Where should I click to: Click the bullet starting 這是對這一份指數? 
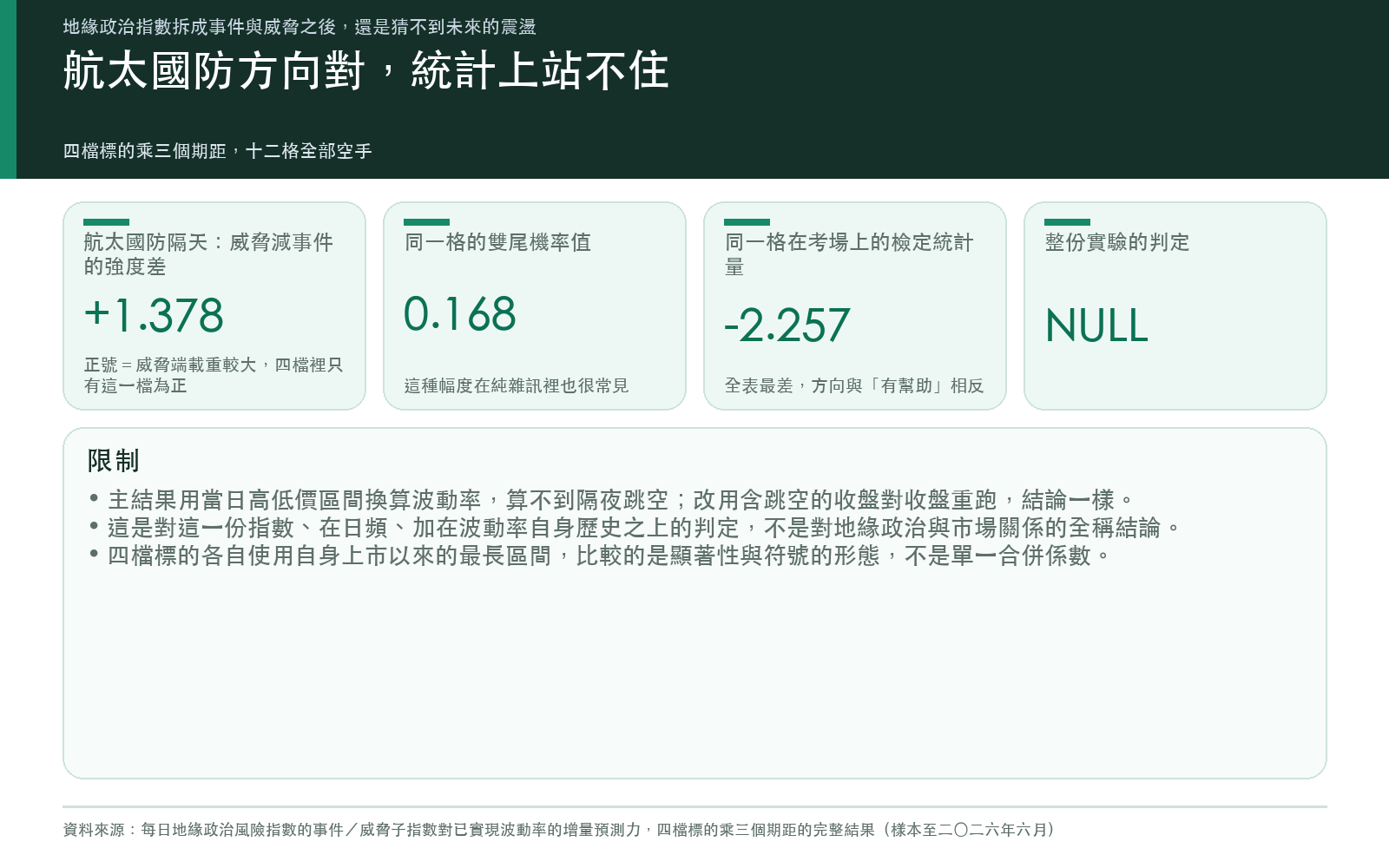pos(635,528)
